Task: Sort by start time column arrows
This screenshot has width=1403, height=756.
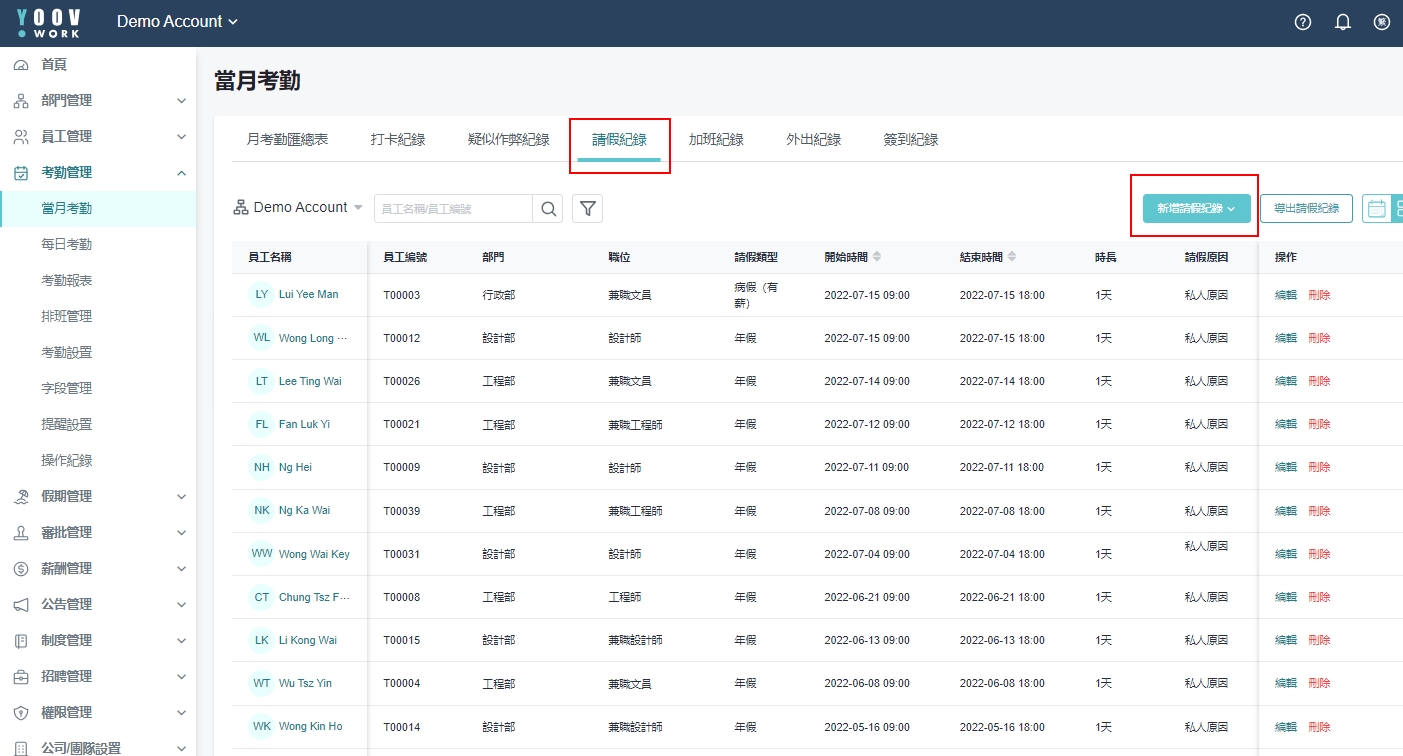Action: (x=877, y=257)
